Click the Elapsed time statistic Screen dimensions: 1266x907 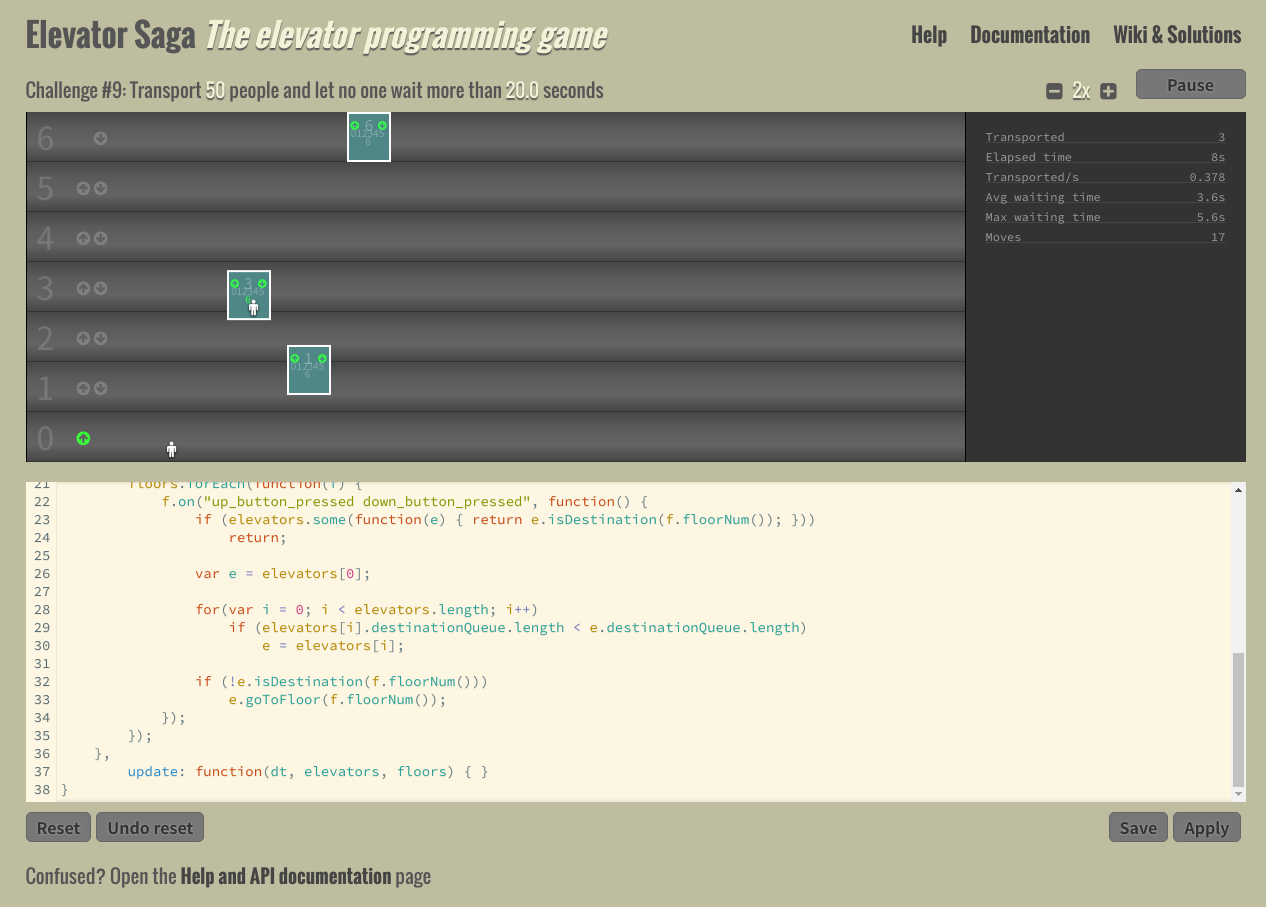(x=1105, y=157)
